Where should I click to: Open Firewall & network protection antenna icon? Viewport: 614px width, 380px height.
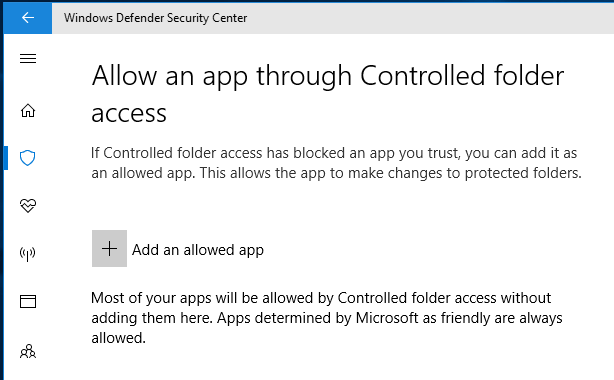(28, 254)
